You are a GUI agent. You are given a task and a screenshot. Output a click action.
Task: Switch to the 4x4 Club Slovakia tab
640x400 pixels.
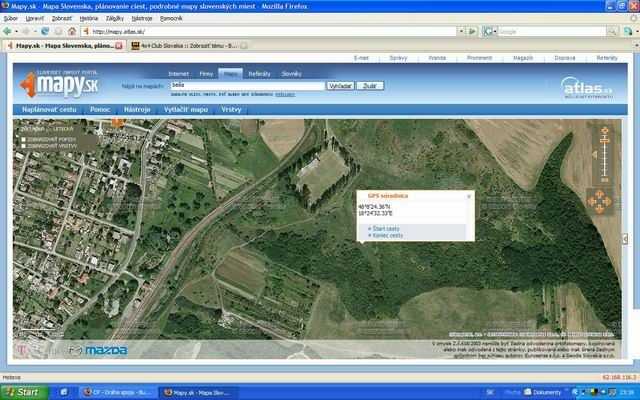[189, 46]
